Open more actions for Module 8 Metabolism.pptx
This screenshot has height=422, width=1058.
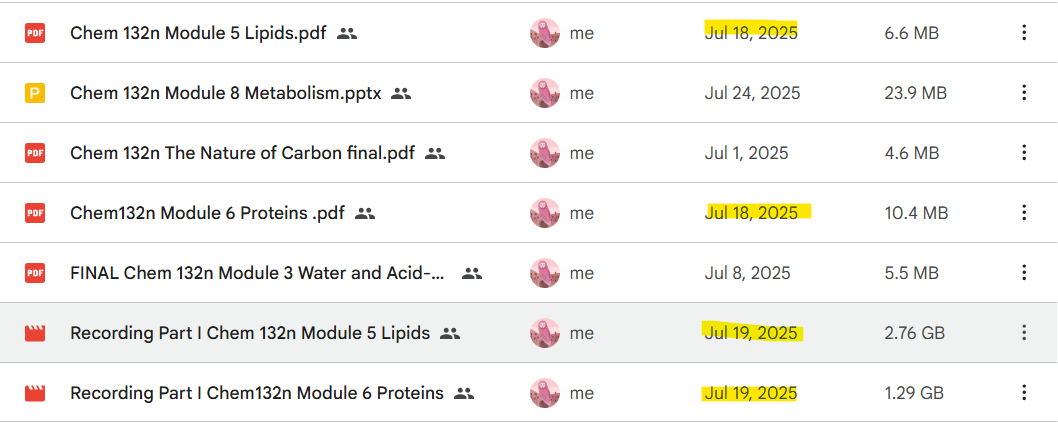(x=1023, y=93)
